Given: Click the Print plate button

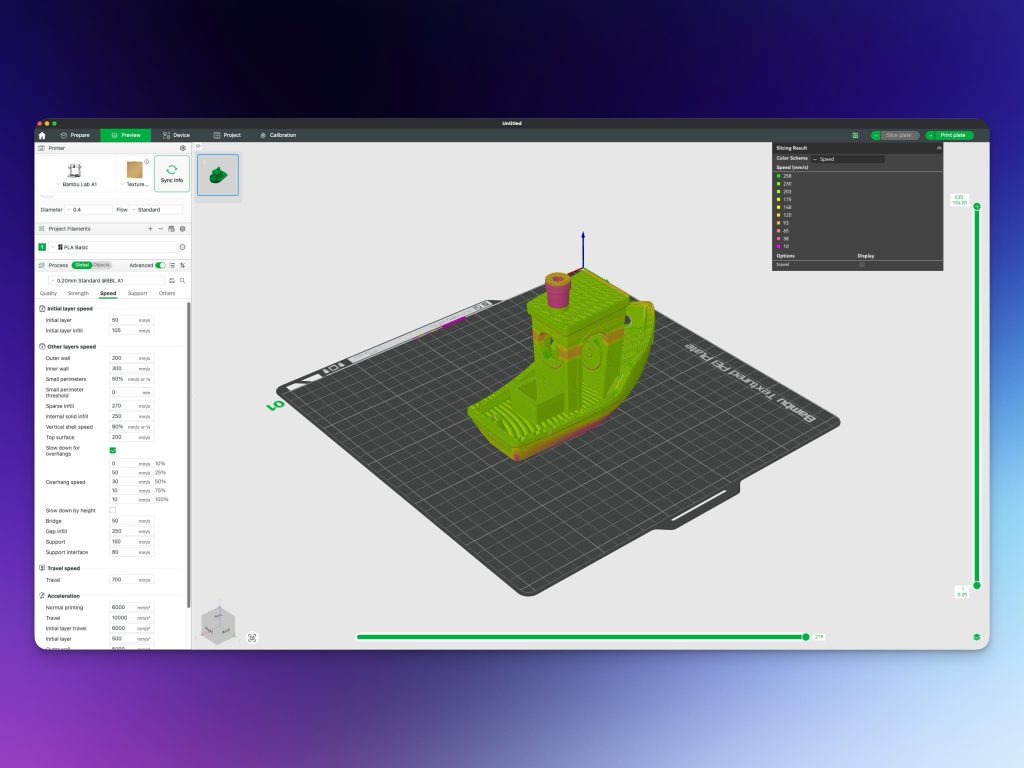Looking at the screenshot, I should [x=949, y=135].
